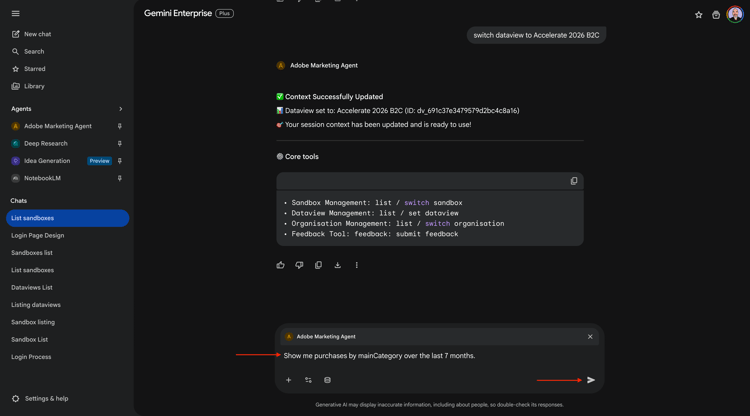This screenshot has width=750, height=416.
Task: Open the hamburger main menu
Action: pyautogui.click(x=15, y=14)
